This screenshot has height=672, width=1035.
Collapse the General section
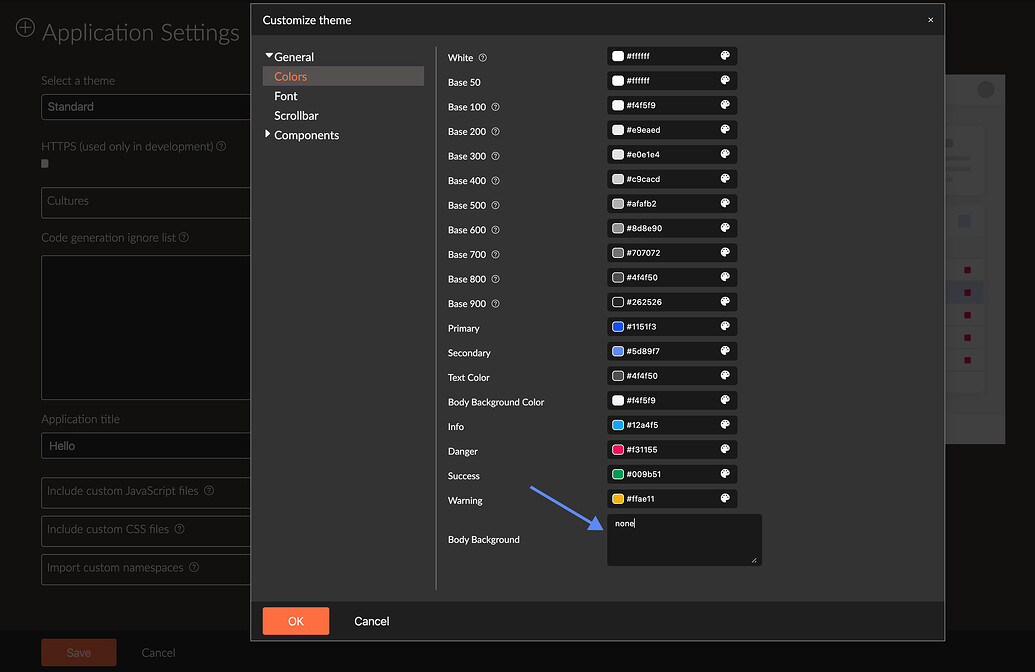tap(269, 56)
